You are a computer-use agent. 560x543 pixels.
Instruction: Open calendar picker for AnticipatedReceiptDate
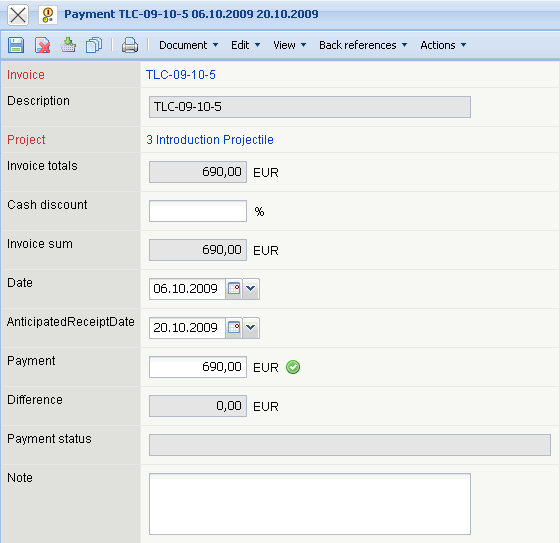(234, 328)
